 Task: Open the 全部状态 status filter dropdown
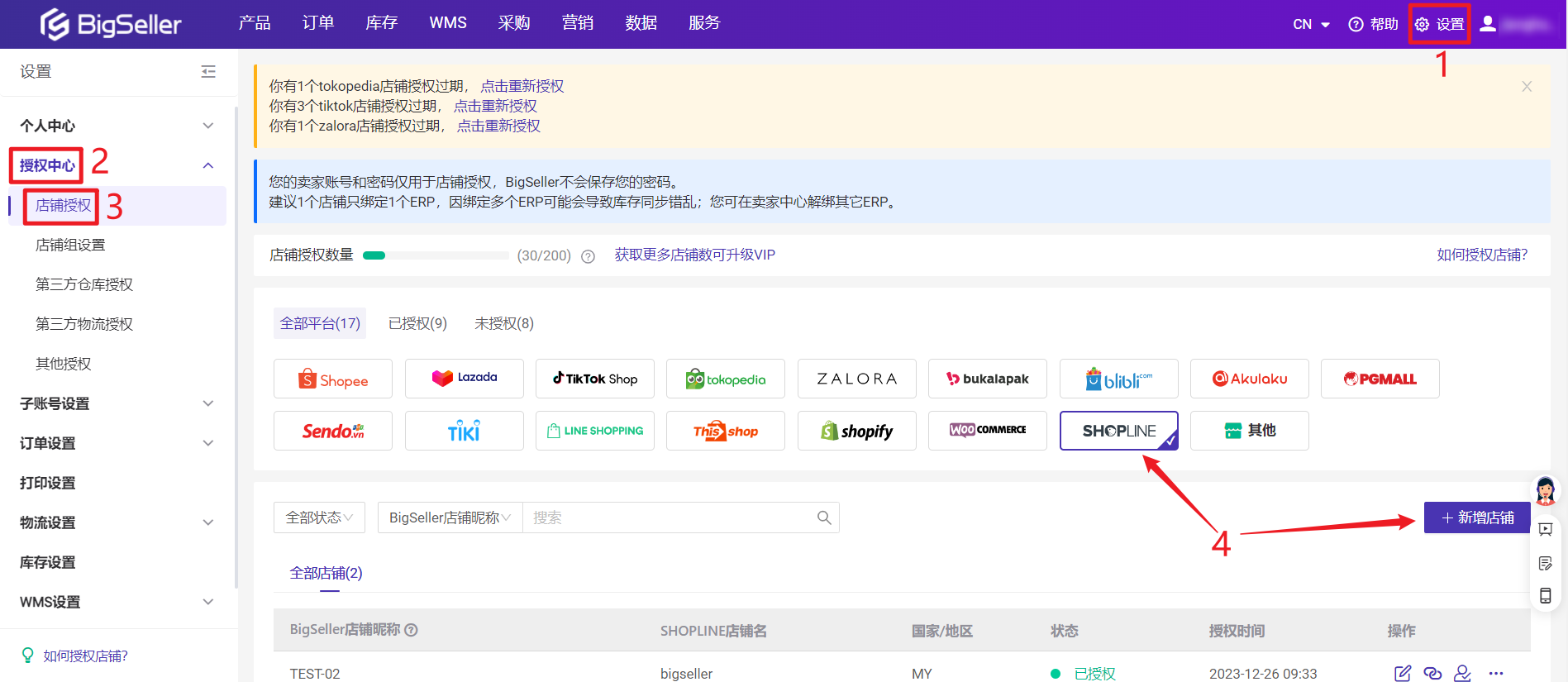(320, 517)
